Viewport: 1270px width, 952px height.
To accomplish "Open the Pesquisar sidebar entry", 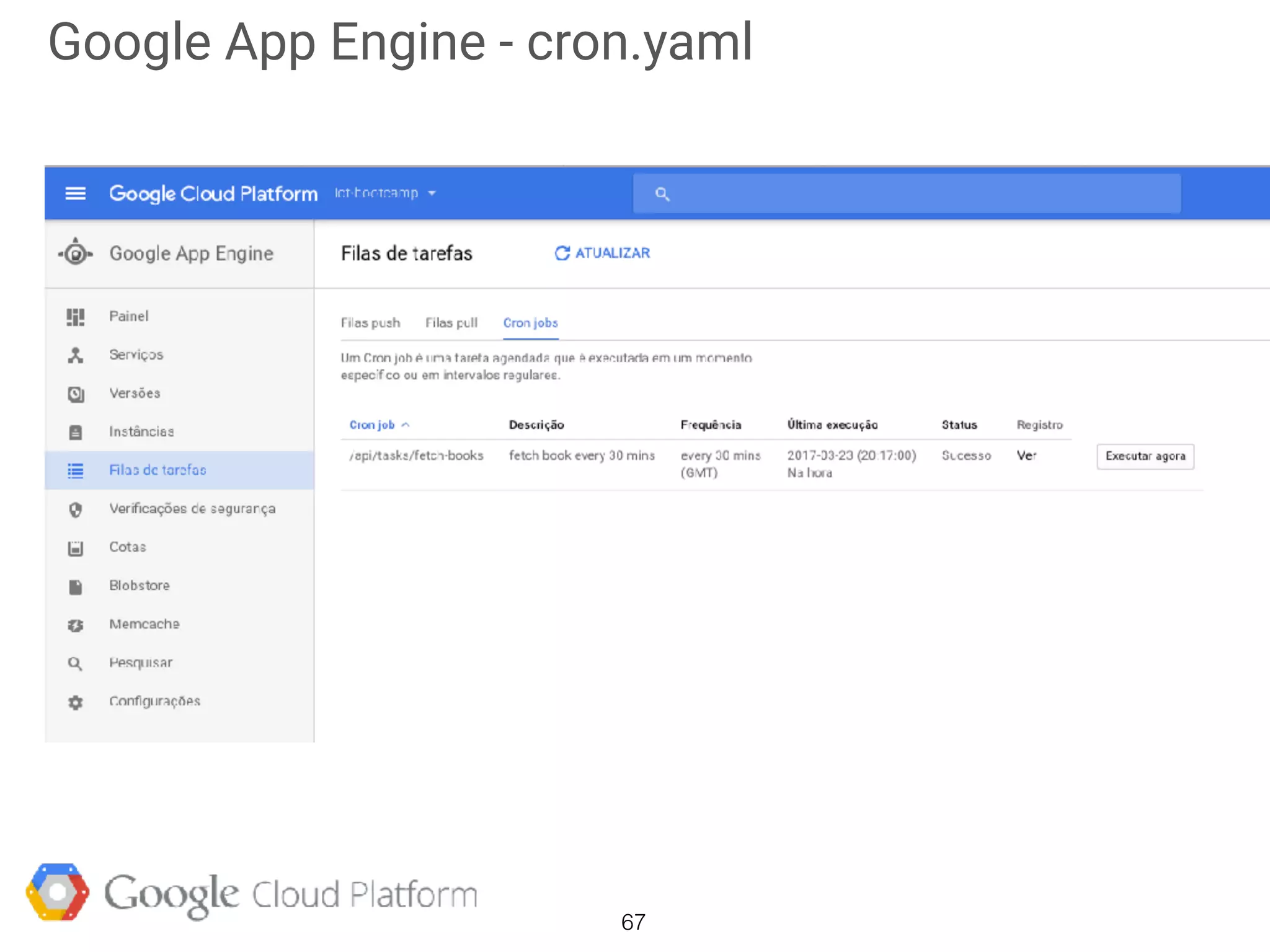I will (x=141, y=663).
